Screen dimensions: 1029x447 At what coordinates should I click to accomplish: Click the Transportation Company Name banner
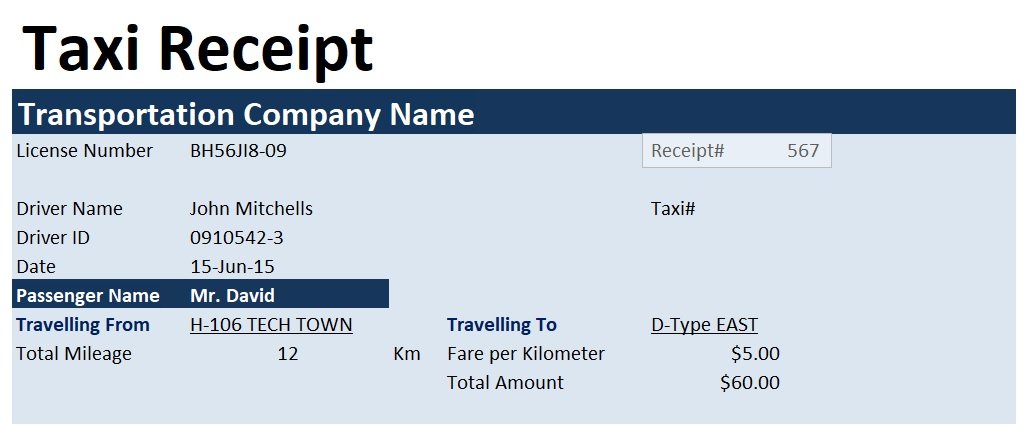coord(514,112)
